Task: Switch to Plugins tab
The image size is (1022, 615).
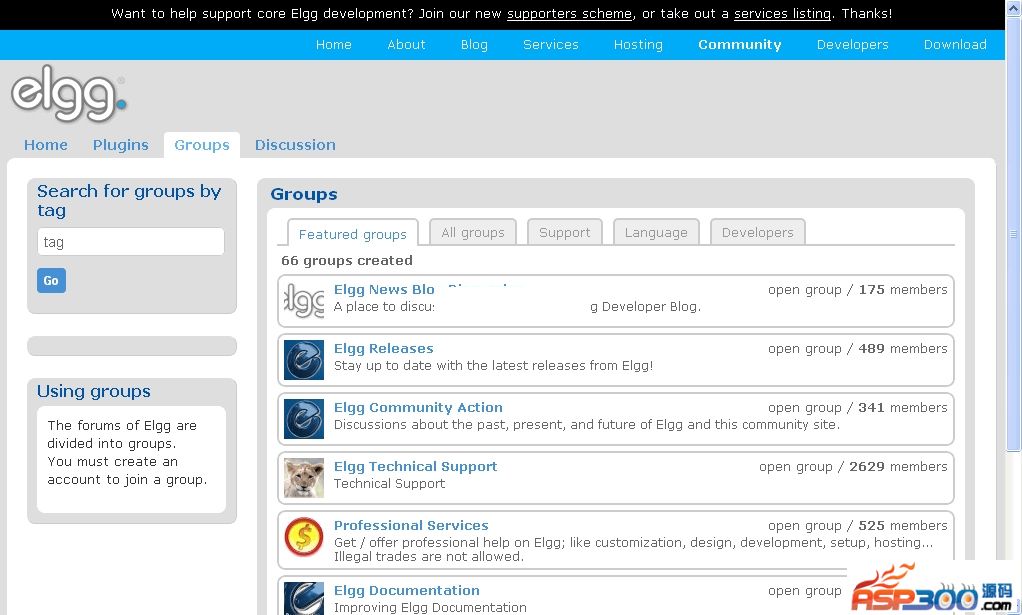Action: [x=121, y=145]
